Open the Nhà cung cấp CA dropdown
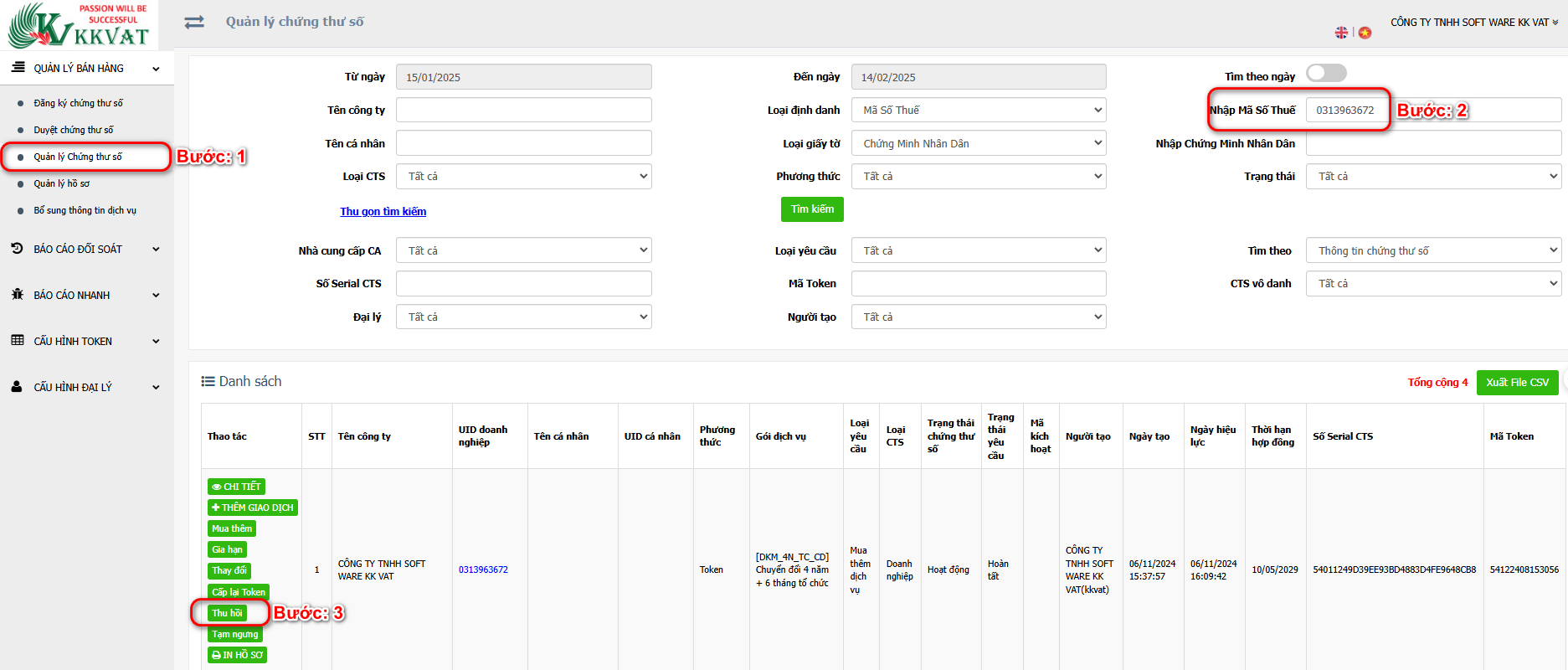This screenshot has height=670, width=1568. (523, 250)
